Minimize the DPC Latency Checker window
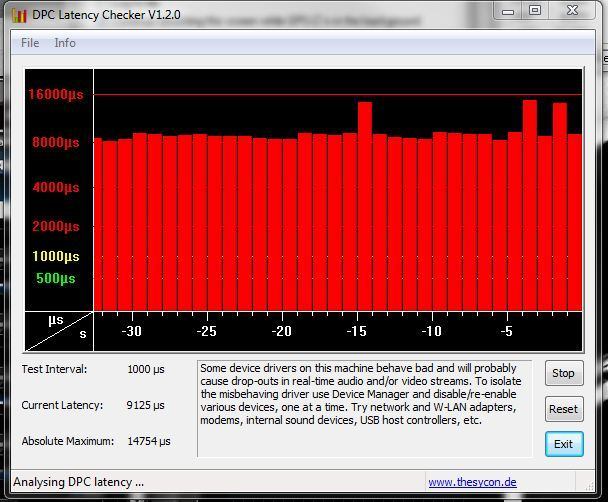The image size is (608, 502). coord(508,11)
